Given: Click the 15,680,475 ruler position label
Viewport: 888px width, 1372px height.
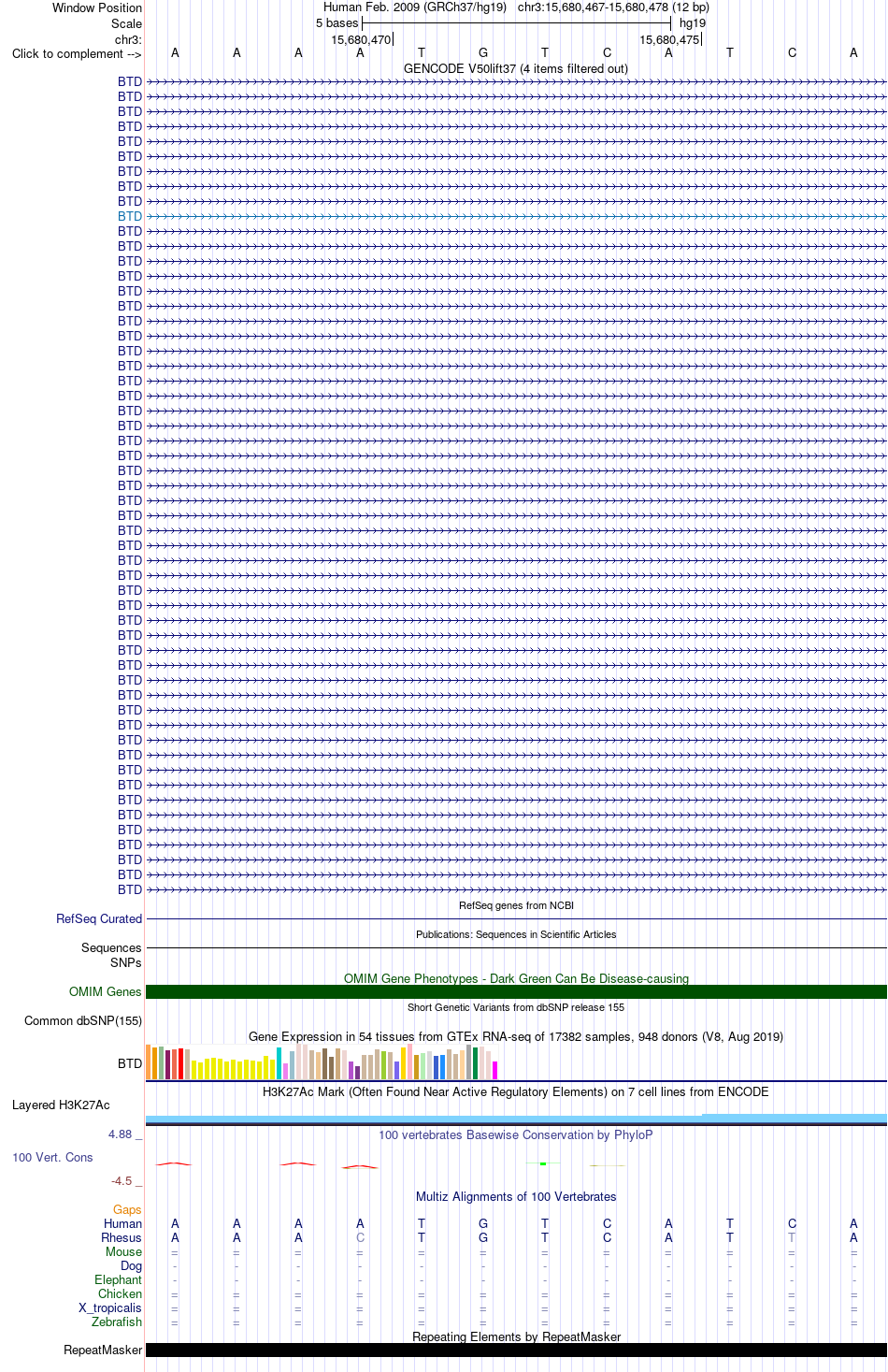Looking at the screenshot, I should tap(669, 40).
